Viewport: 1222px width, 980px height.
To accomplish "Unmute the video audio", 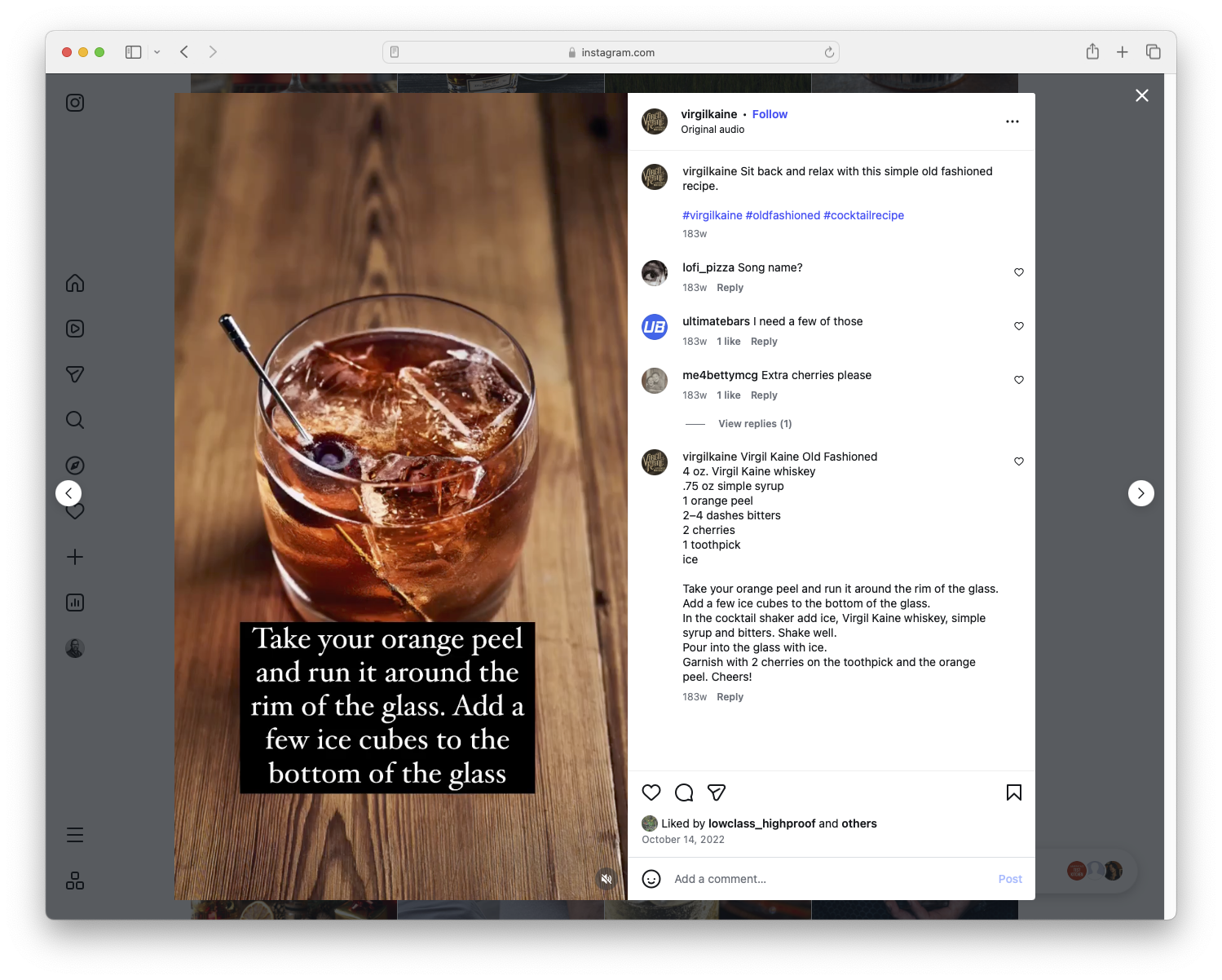I will tap(606, 878).
